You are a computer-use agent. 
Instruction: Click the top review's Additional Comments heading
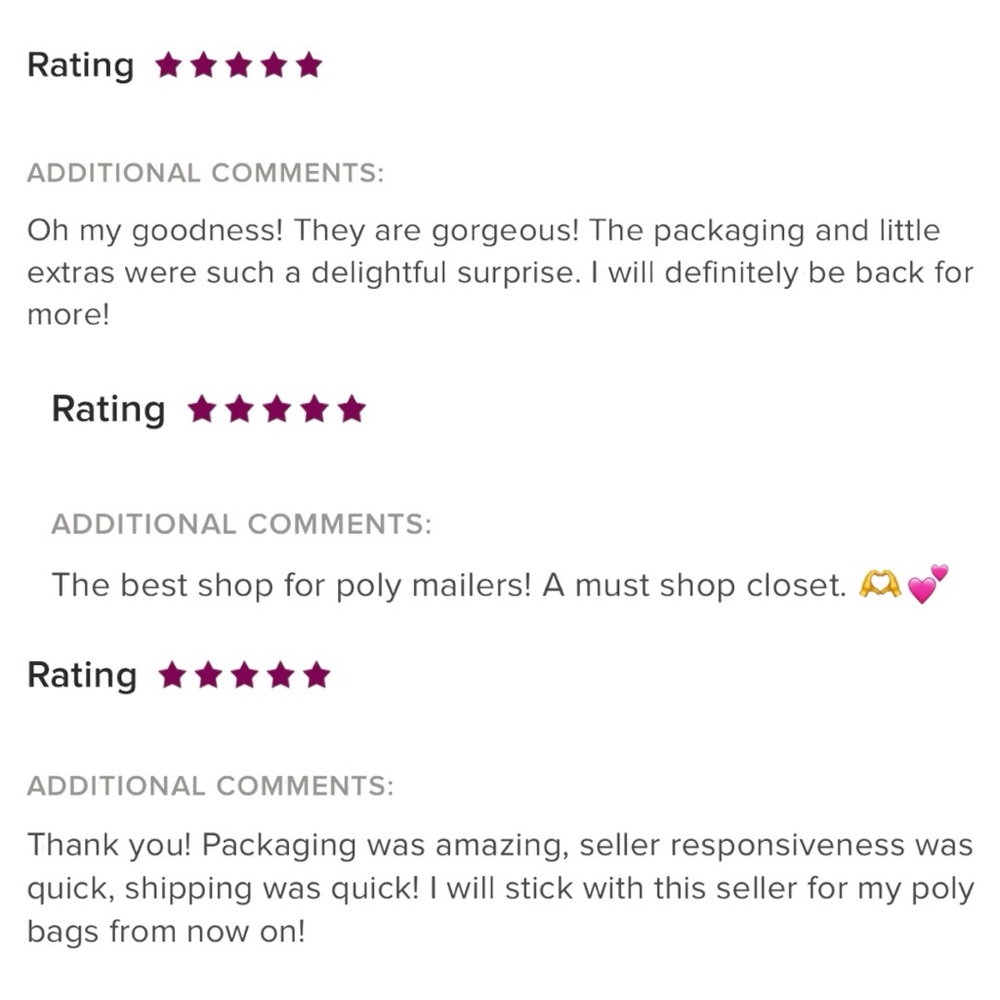[x=205, y=173]
